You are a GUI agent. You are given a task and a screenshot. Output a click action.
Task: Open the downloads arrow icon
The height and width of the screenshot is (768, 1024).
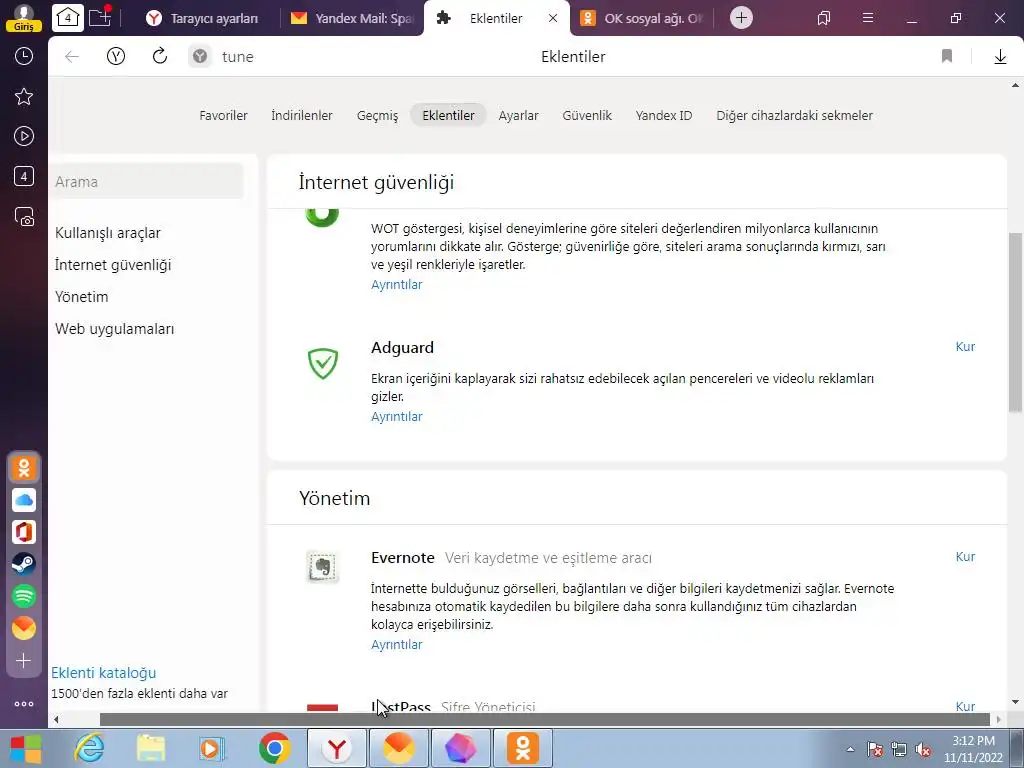(1000, 57)
